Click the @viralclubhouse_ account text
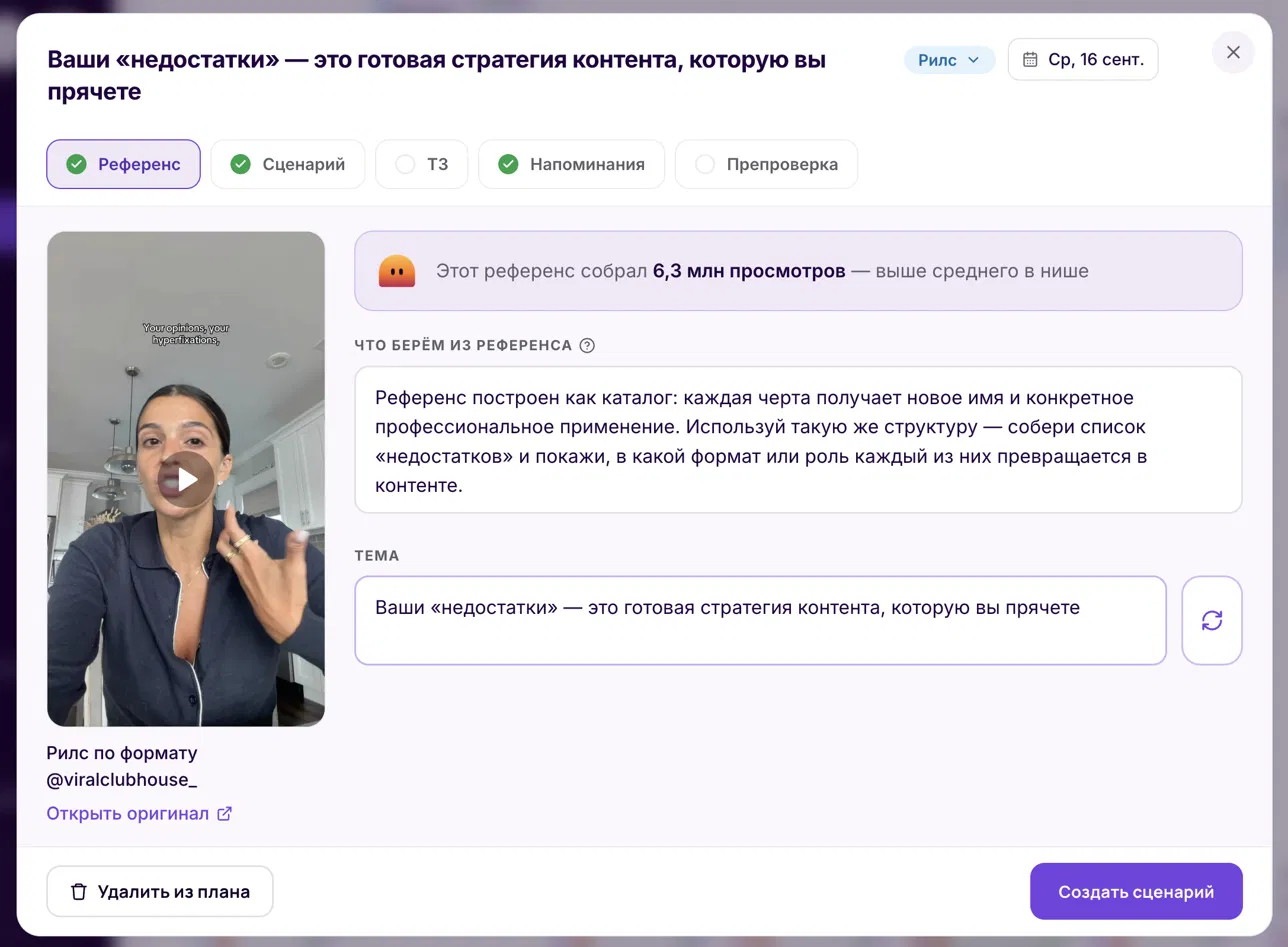The width and height of the screenshot is (1288, 947). 122,780
